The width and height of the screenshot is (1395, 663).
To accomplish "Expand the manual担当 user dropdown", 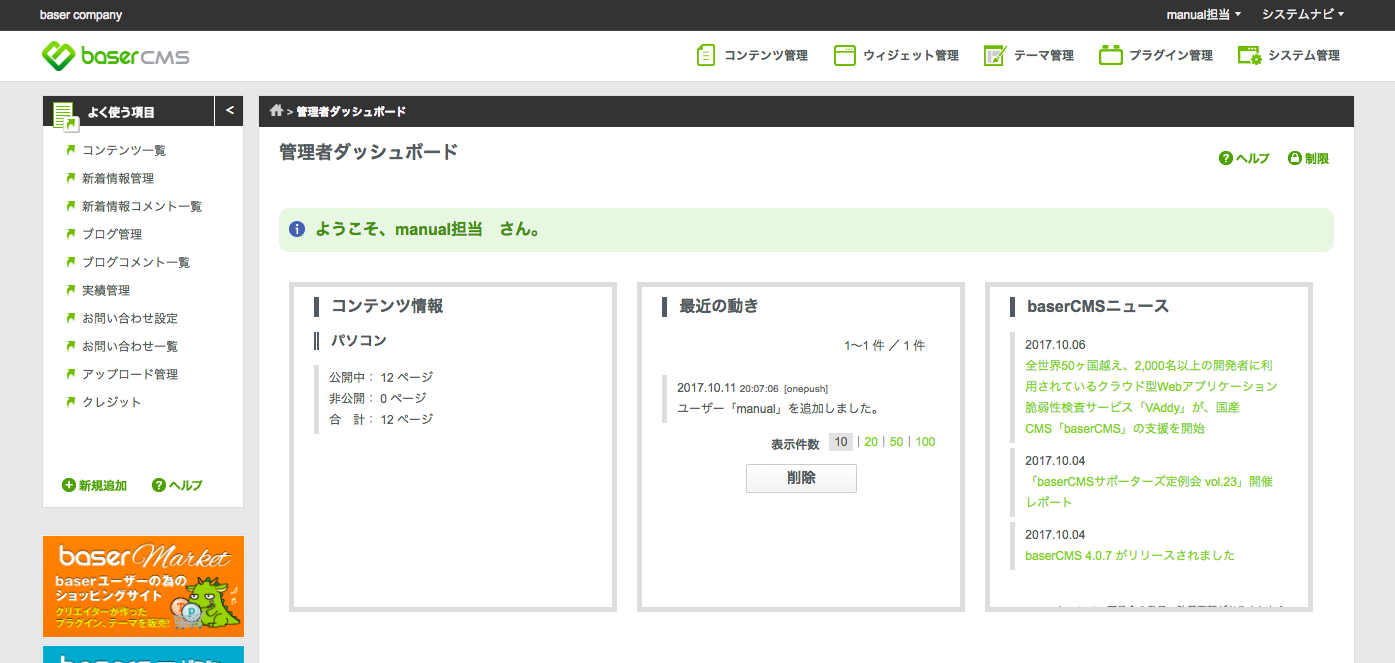I will tap(1204, 15).
